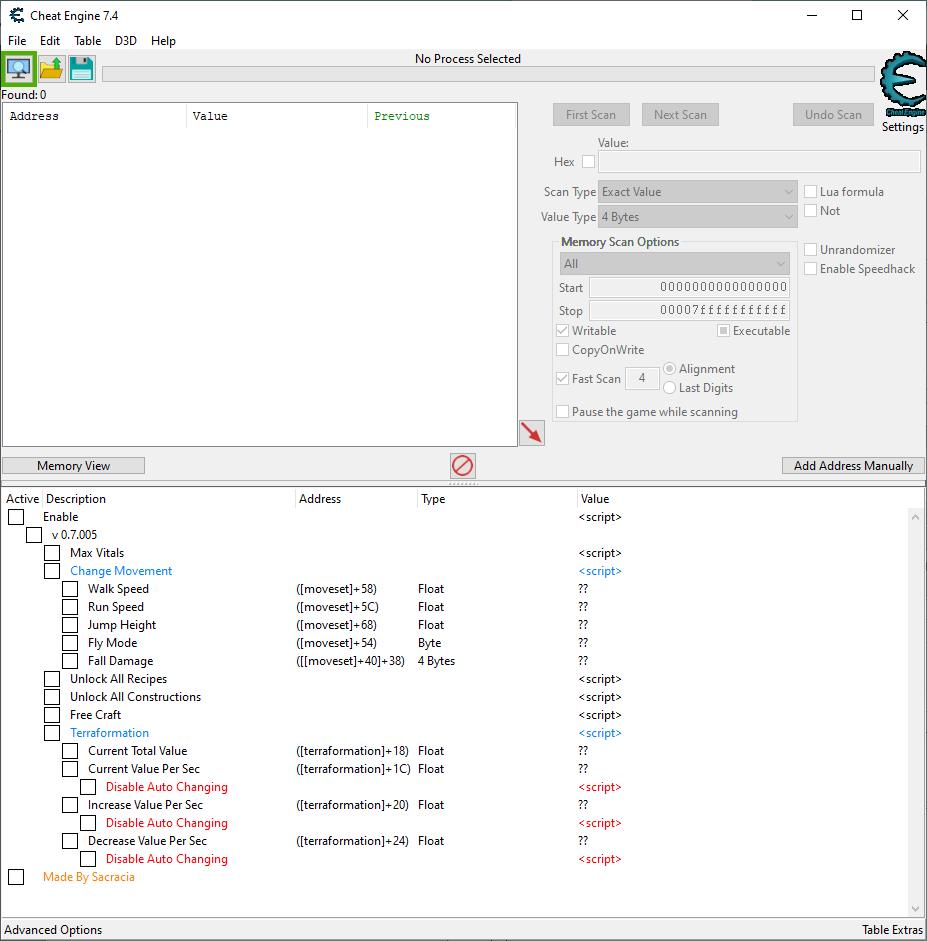Open the D3D menu

point(126,41)
